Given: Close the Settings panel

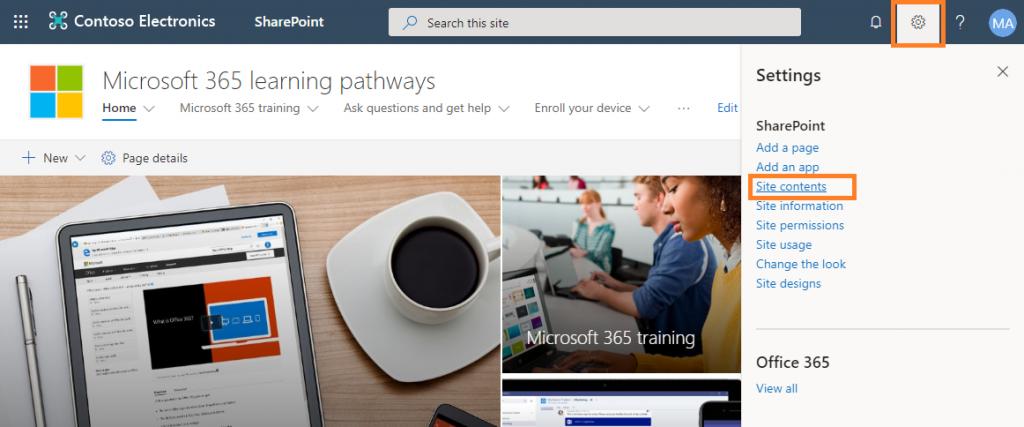Looking at the screenshot, I should click(1002, 72).
